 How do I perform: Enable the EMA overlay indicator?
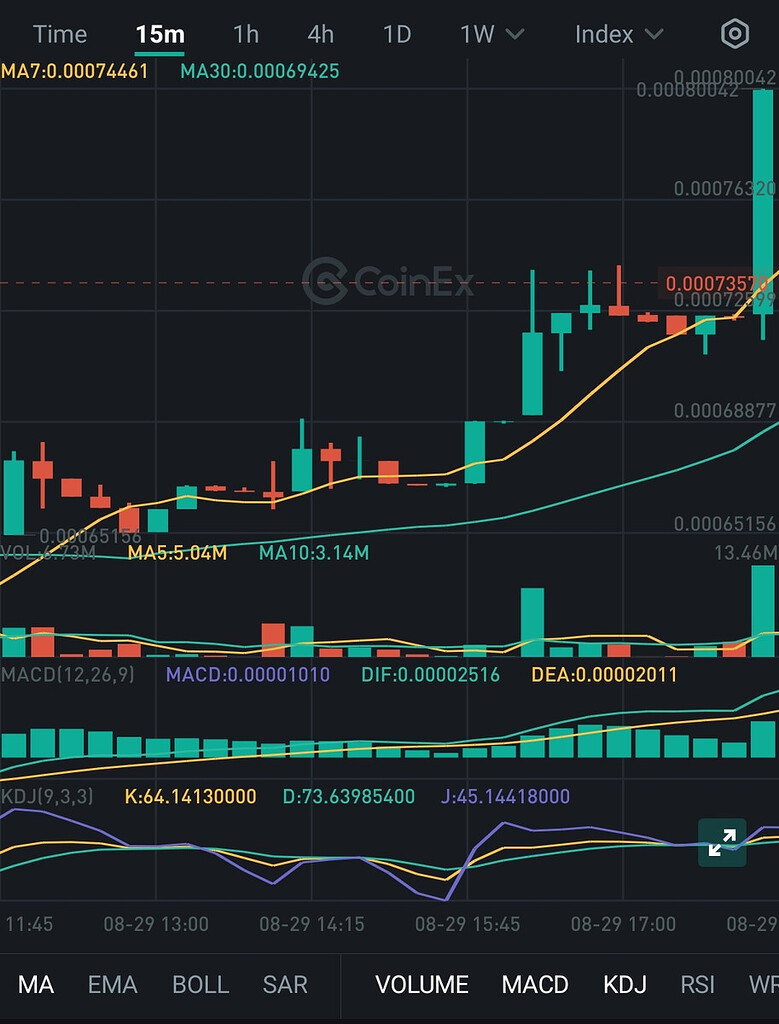[x=112, y=985]
